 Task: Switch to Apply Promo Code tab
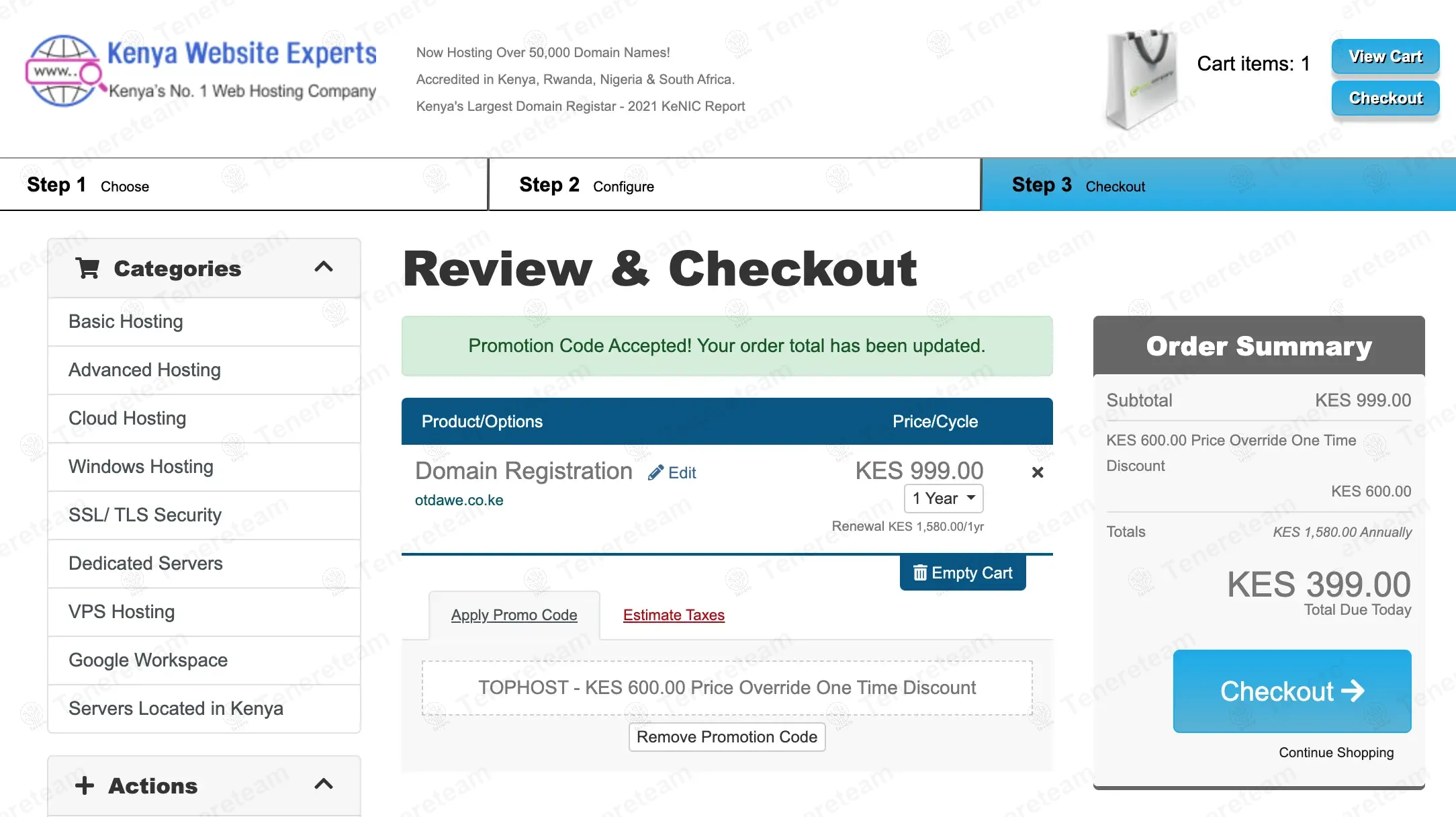click(x=514, y=615)
